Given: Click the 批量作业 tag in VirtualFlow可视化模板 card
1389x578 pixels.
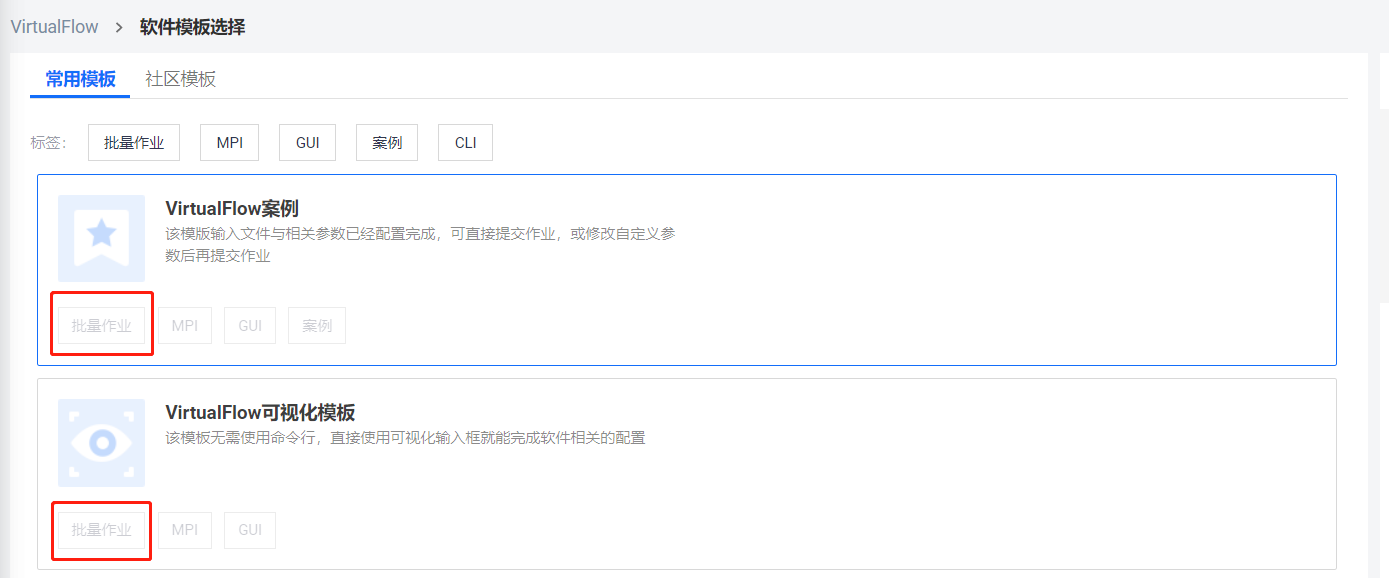Looking at the screenshot, I should click(101, 530).
